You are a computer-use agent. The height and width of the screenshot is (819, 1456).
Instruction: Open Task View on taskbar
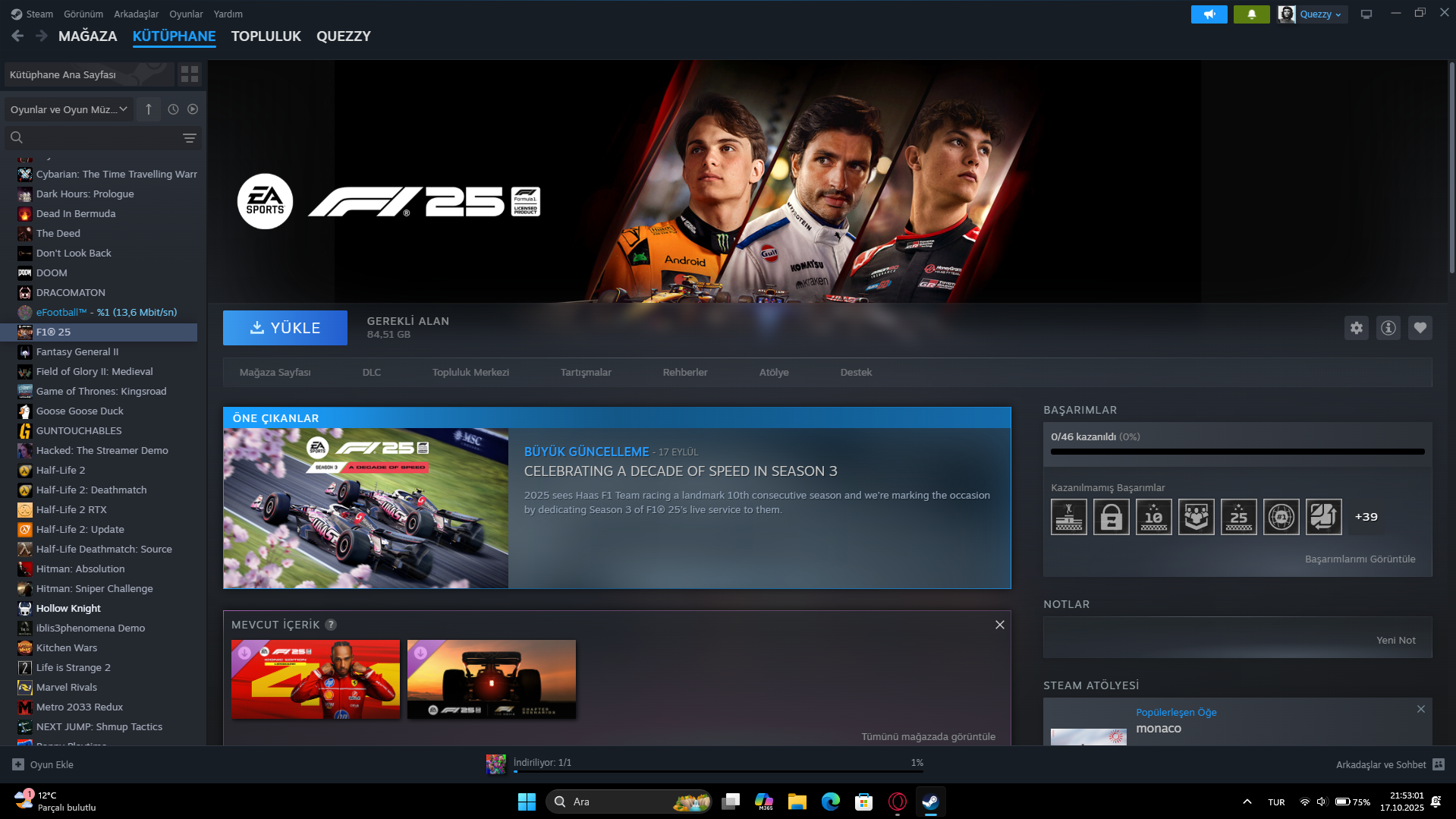pos(731,802)
